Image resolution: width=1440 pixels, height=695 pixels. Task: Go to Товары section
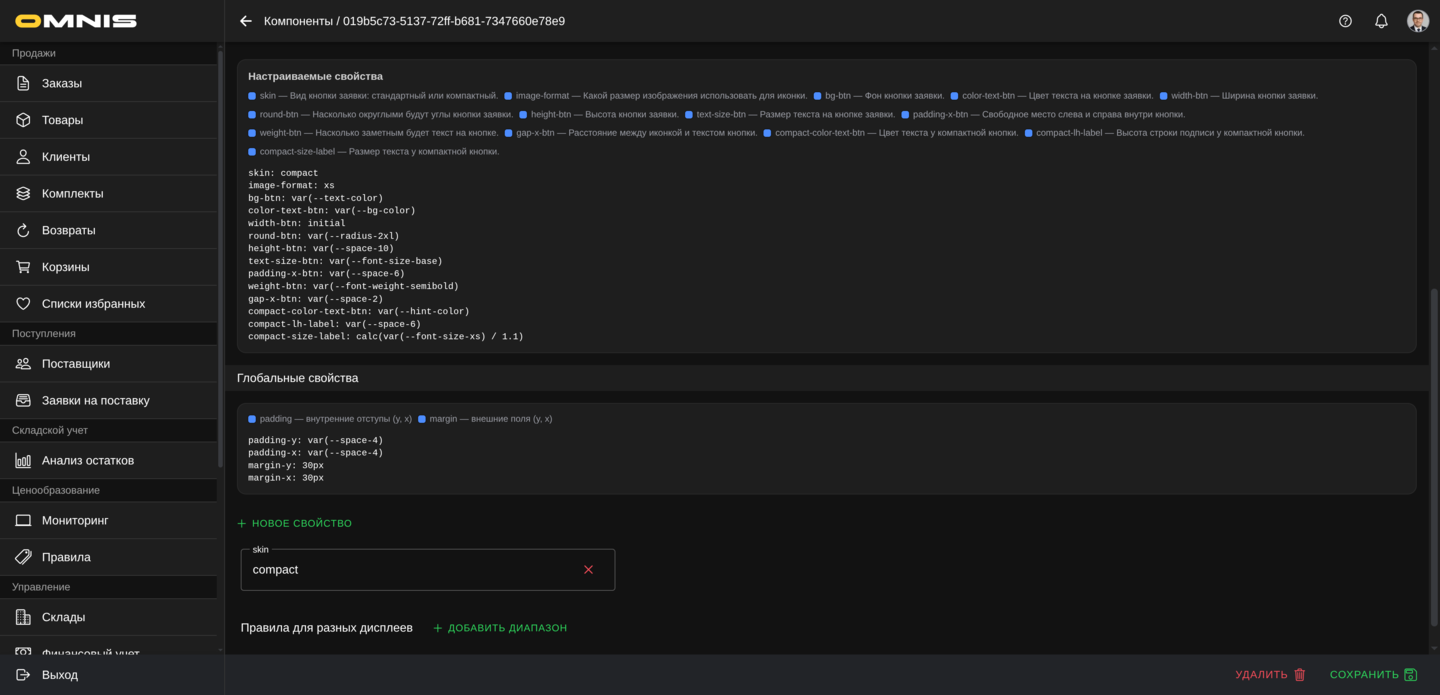[x=62, y=120]
